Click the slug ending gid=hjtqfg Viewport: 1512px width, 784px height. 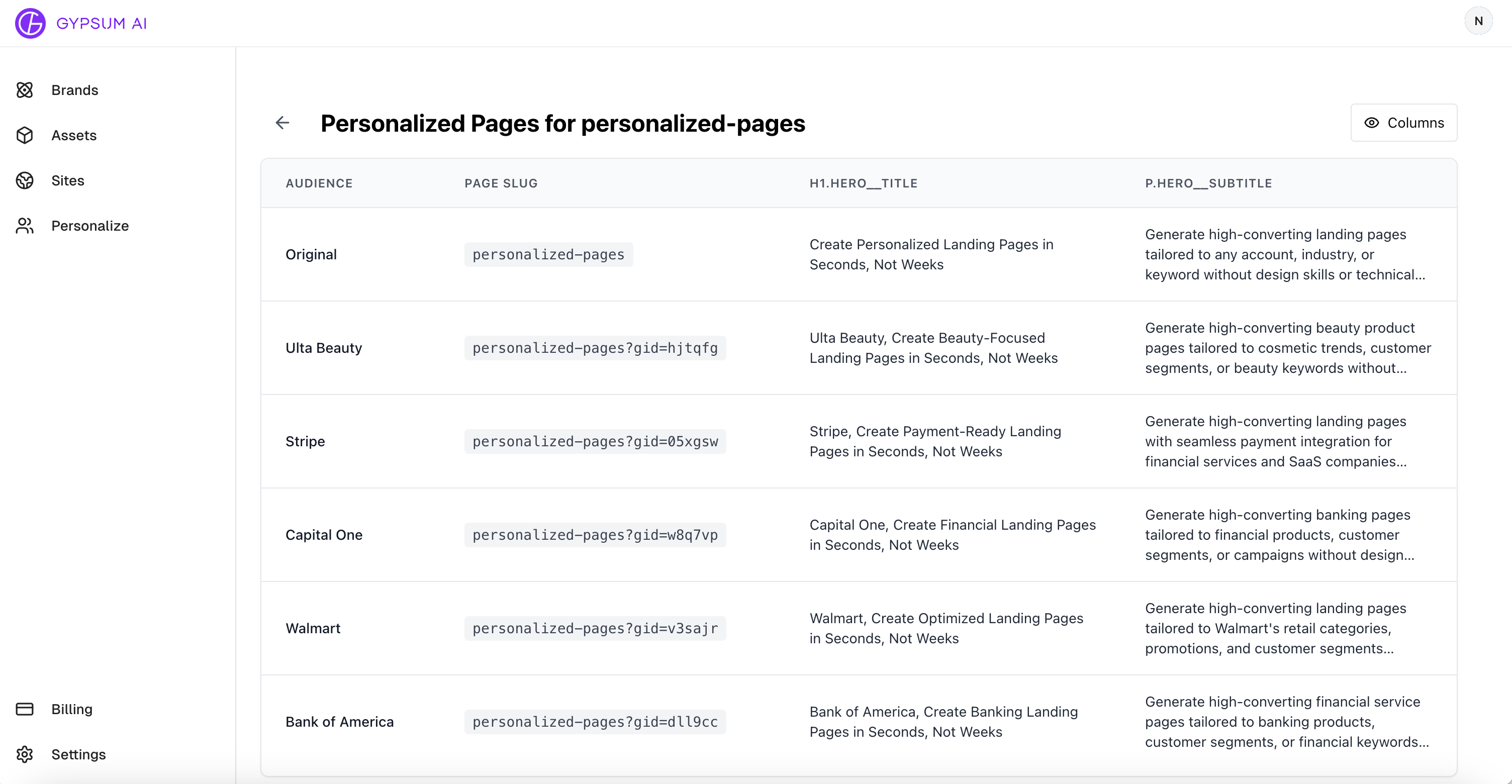595,348
